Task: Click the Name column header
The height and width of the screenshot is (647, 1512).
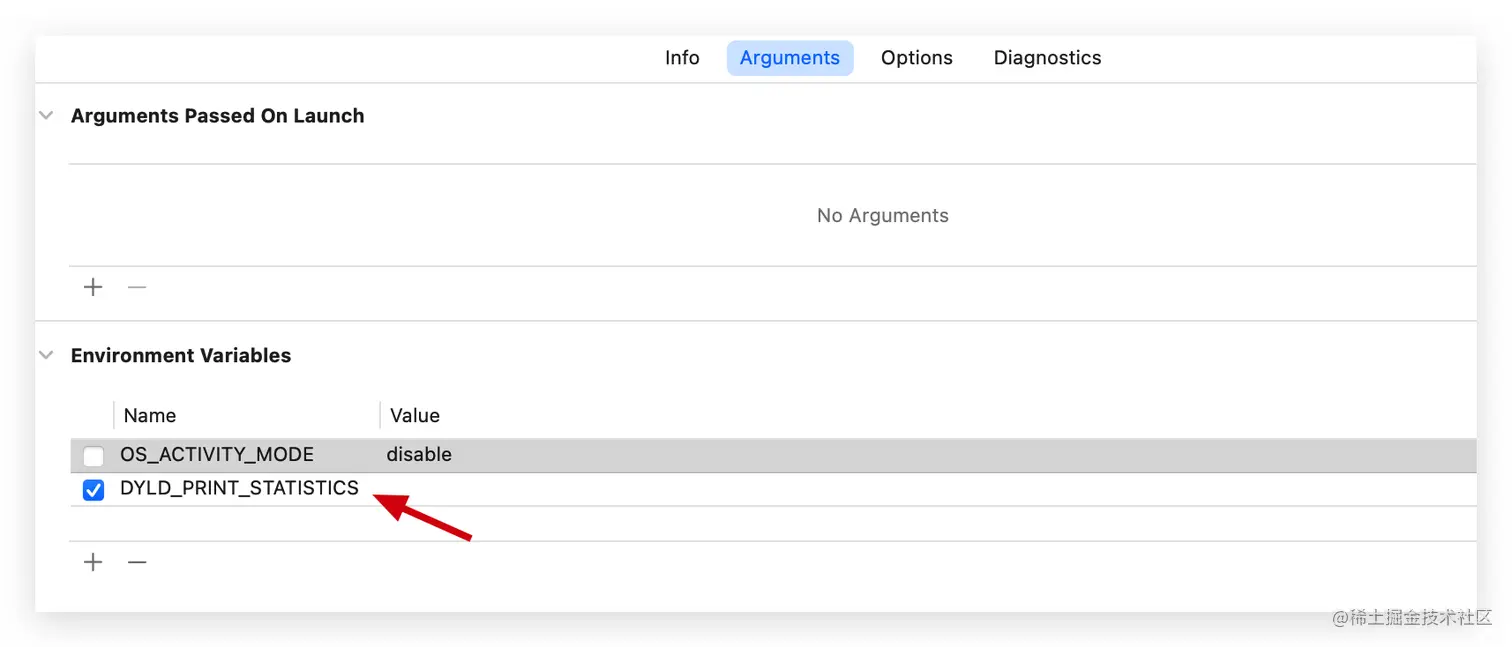Action: tap(150, 416)
